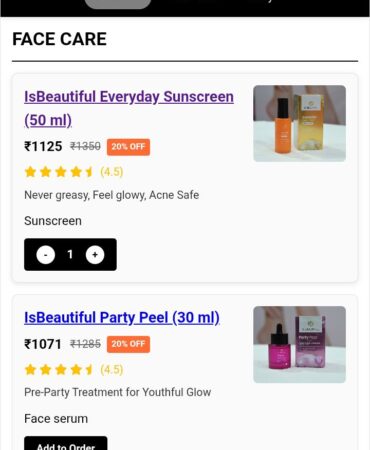
Task: Click the half star of sunscreen rating
Action: pos(89,172)
